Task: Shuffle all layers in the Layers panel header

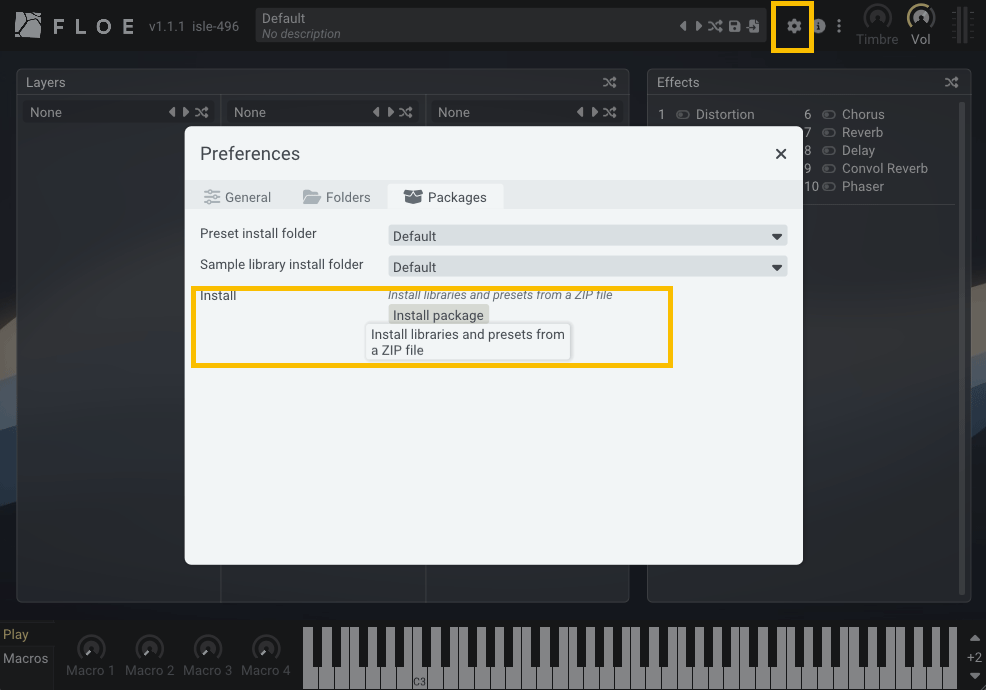Action: pyautogui.click(x=610, y=83)
